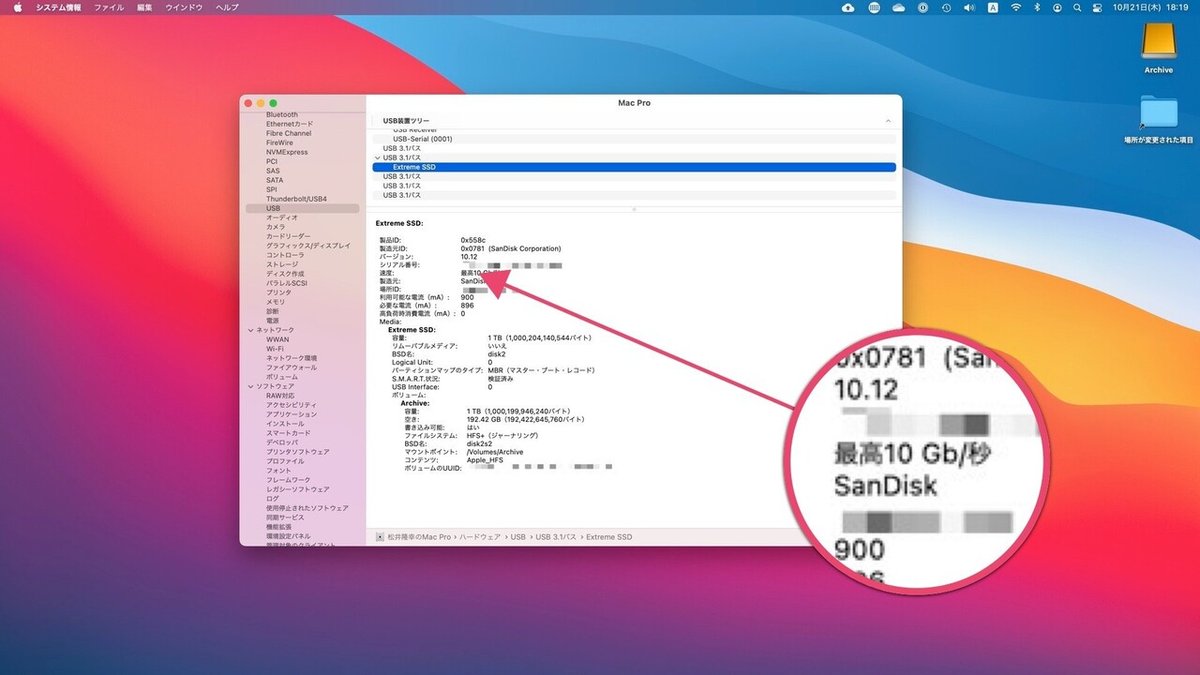Select インストール in the sidebar

point(284,424)
